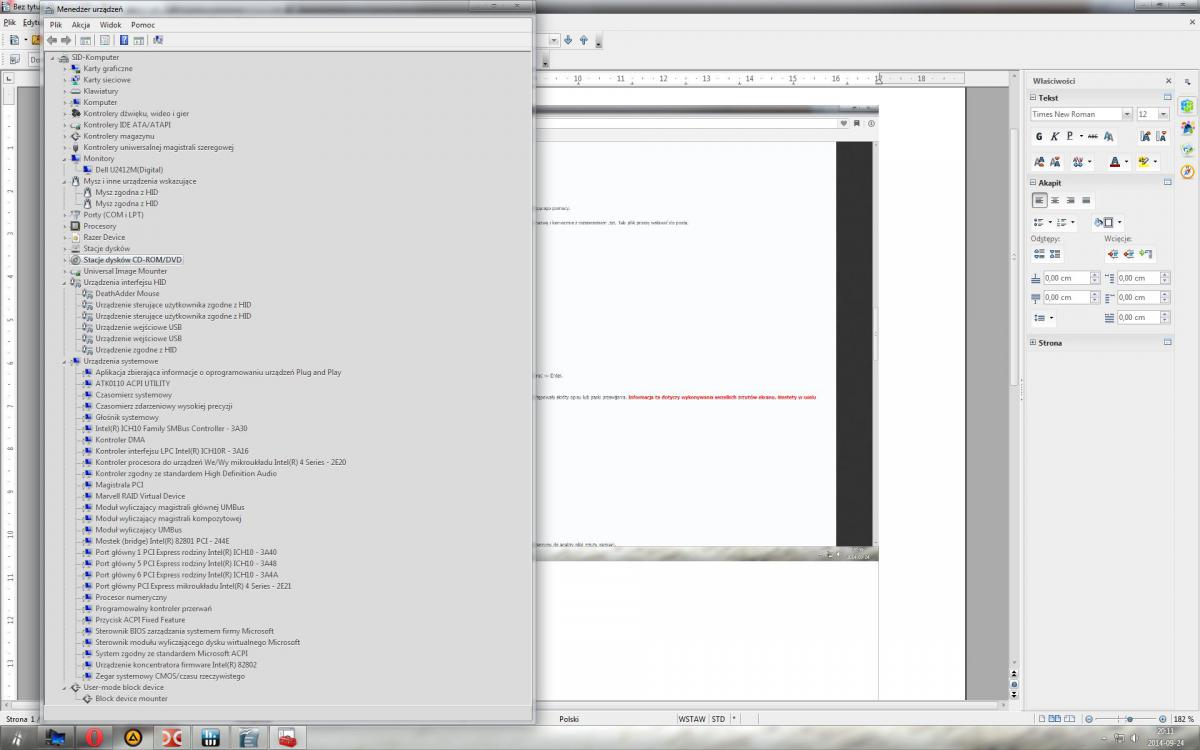Select ATK0110 ACPI UTILITY entry
Screen dimensions: 1200x750
tap(132, 384)
